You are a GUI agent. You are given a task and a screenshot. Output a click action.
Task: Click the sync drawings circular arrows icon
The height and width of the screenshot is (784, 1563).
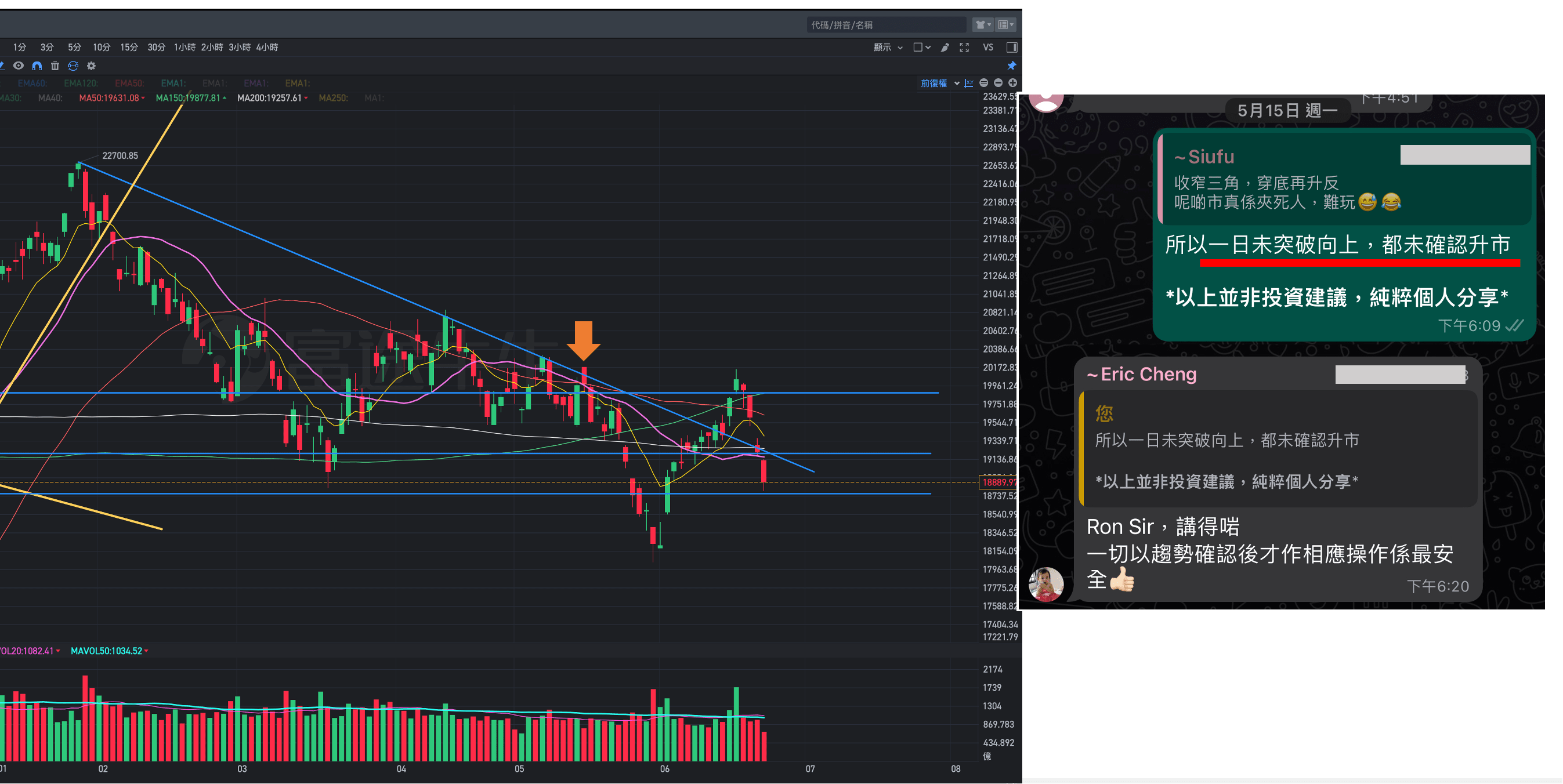[74, 66]
